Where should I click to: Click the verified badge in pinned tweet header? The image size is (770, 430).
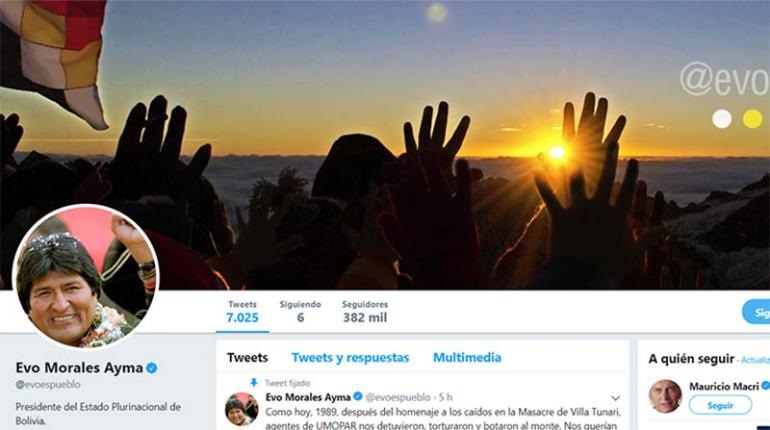tap(358, 396)
